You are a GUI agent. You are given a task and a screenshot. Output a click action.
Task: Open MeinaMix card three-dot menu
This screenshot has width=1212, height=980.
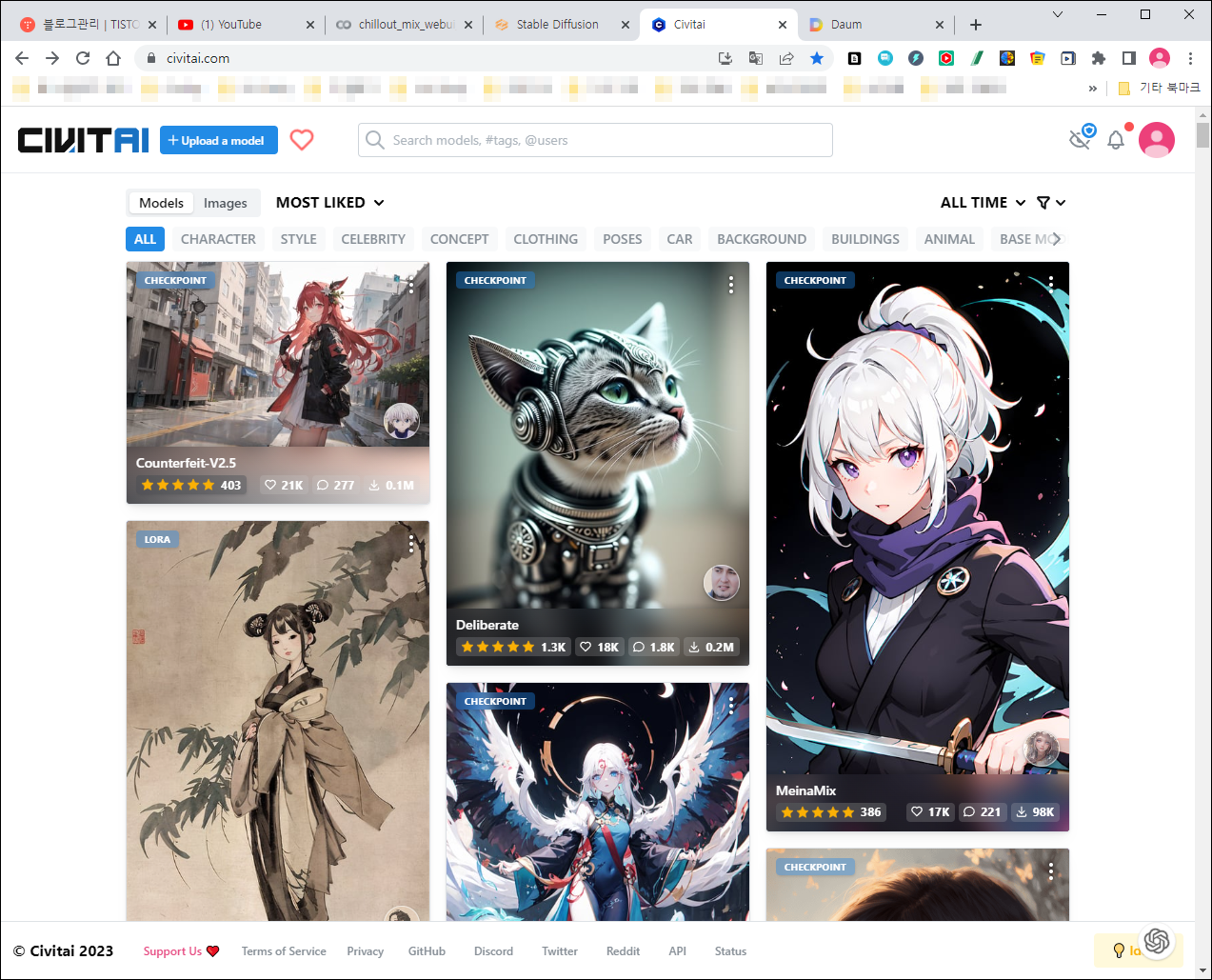pos(1051,284)
